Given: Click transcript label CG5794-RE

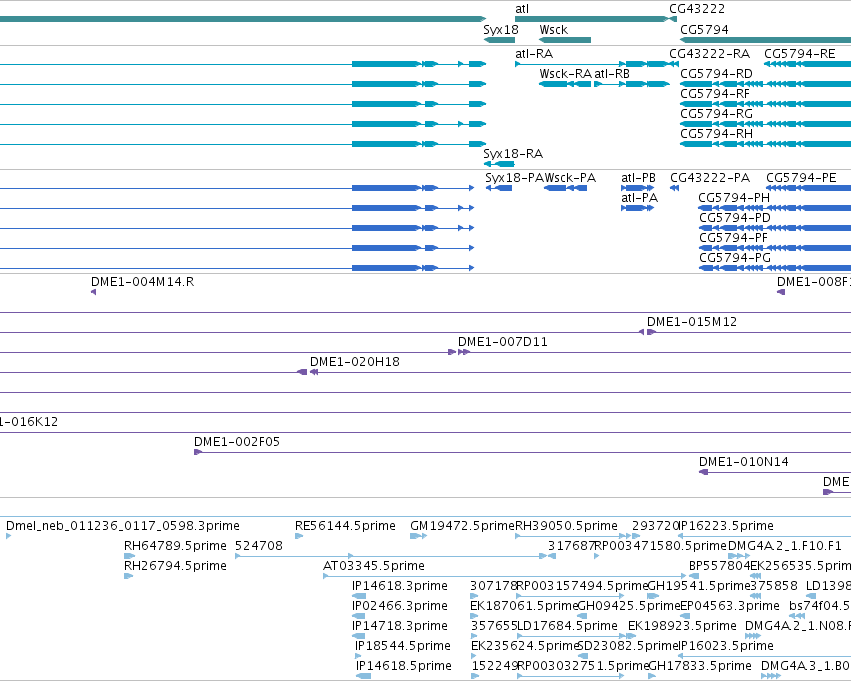Looking at the screenshot, I should tap(799, 54).
